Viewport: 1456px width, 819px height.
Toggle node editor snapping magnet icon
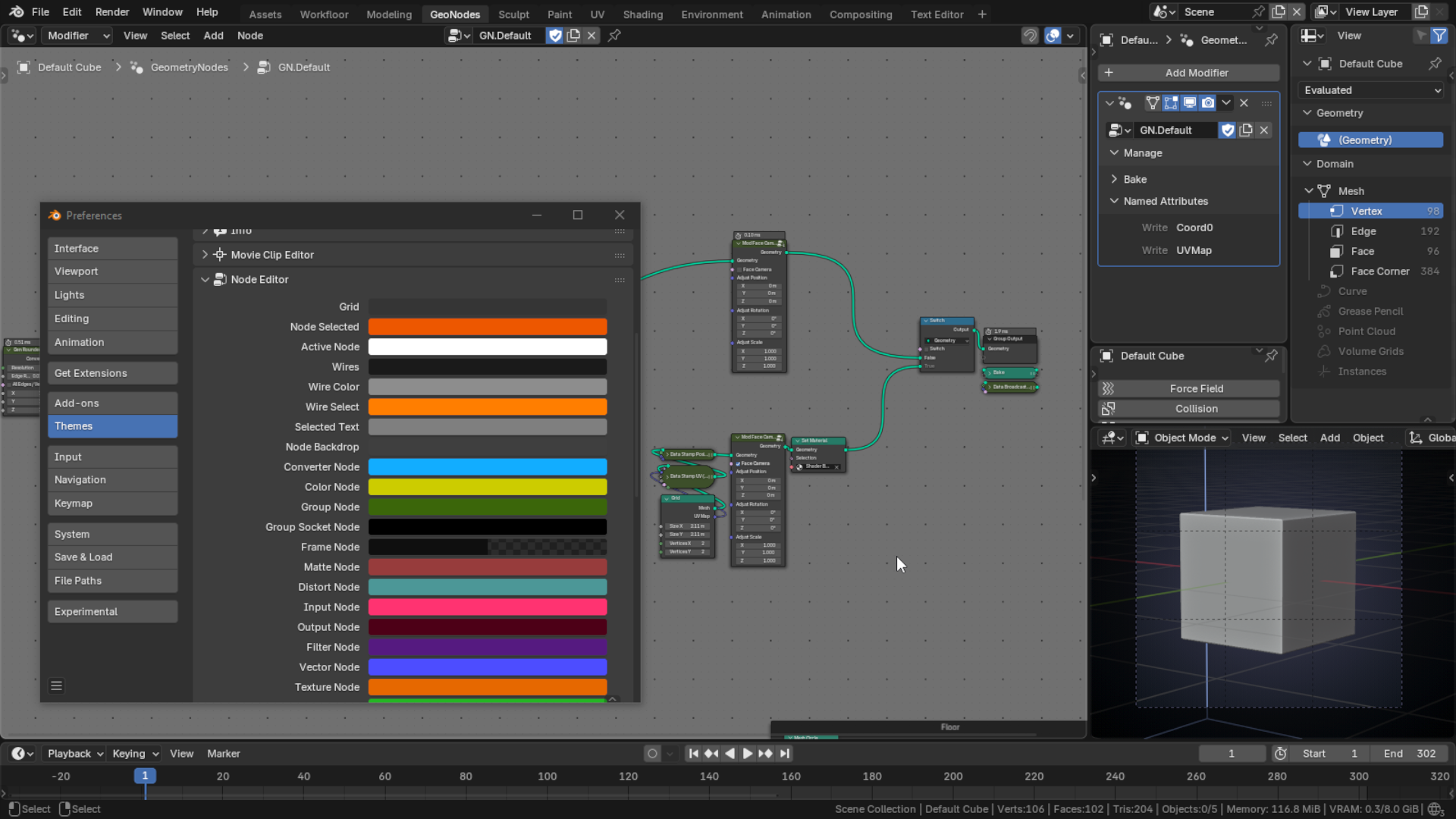[x=1030, y=36]
